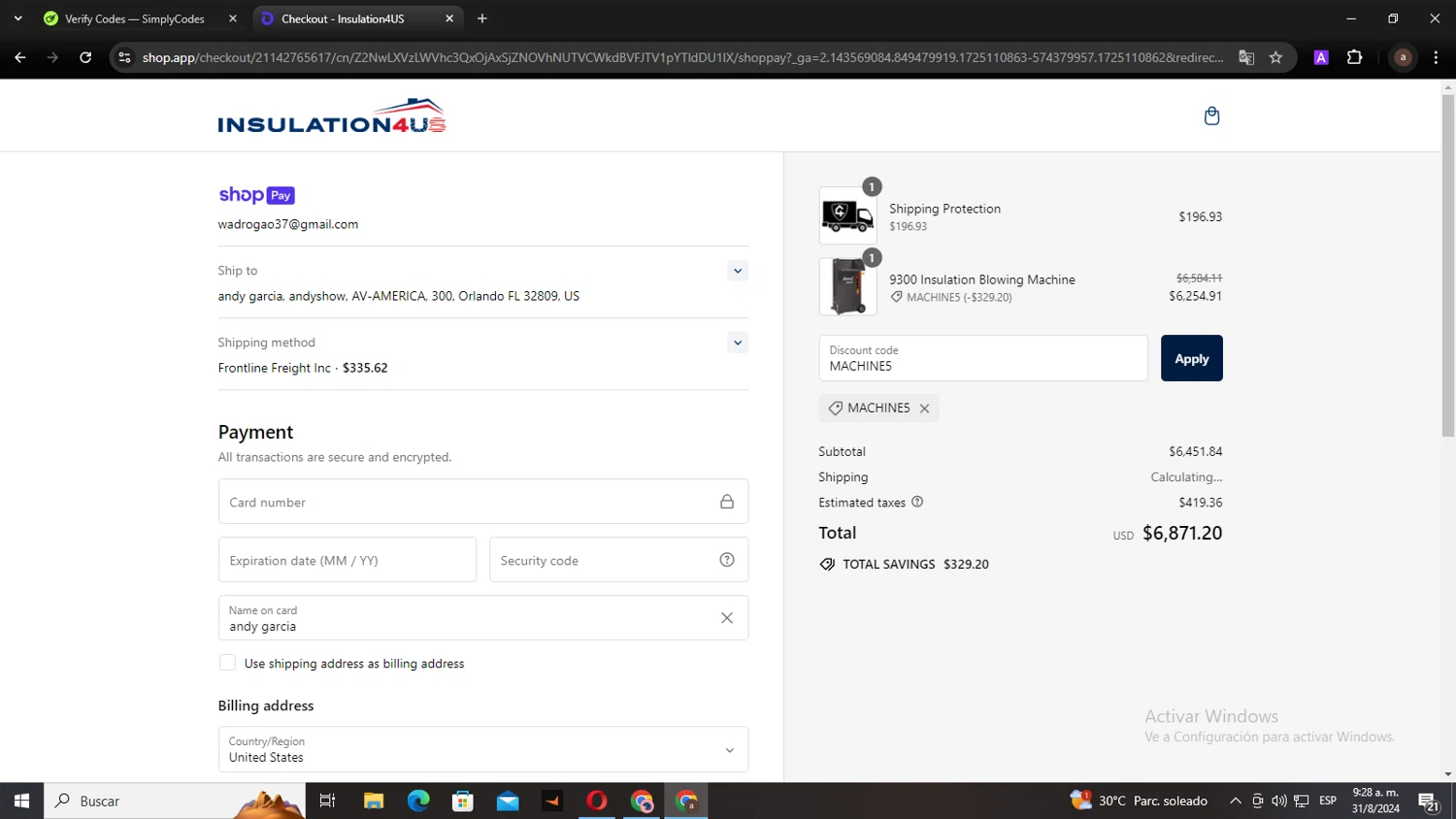Click the browser address bar URL
The height and width of the screenshot is (819, 1456).
pyautogui.click(x=682, y=57)
